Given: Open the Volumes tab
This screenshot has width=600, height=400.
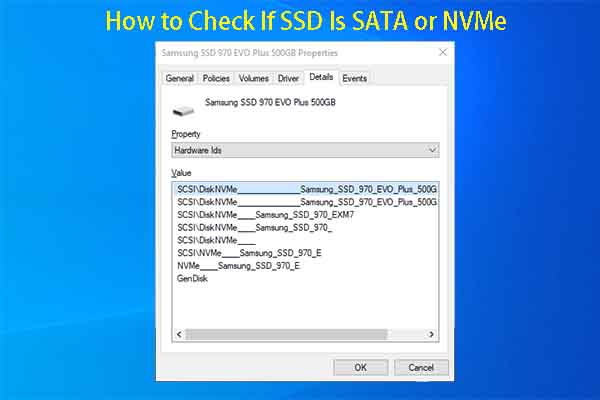Looking at the screenshot, I should 253,78.
